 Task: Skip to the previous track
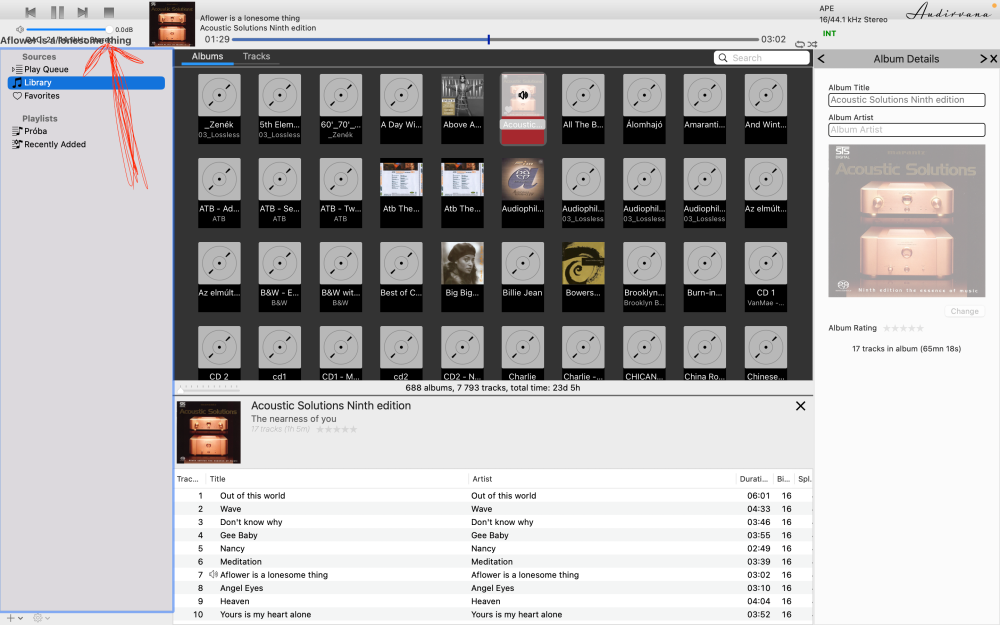coord(30,12)
